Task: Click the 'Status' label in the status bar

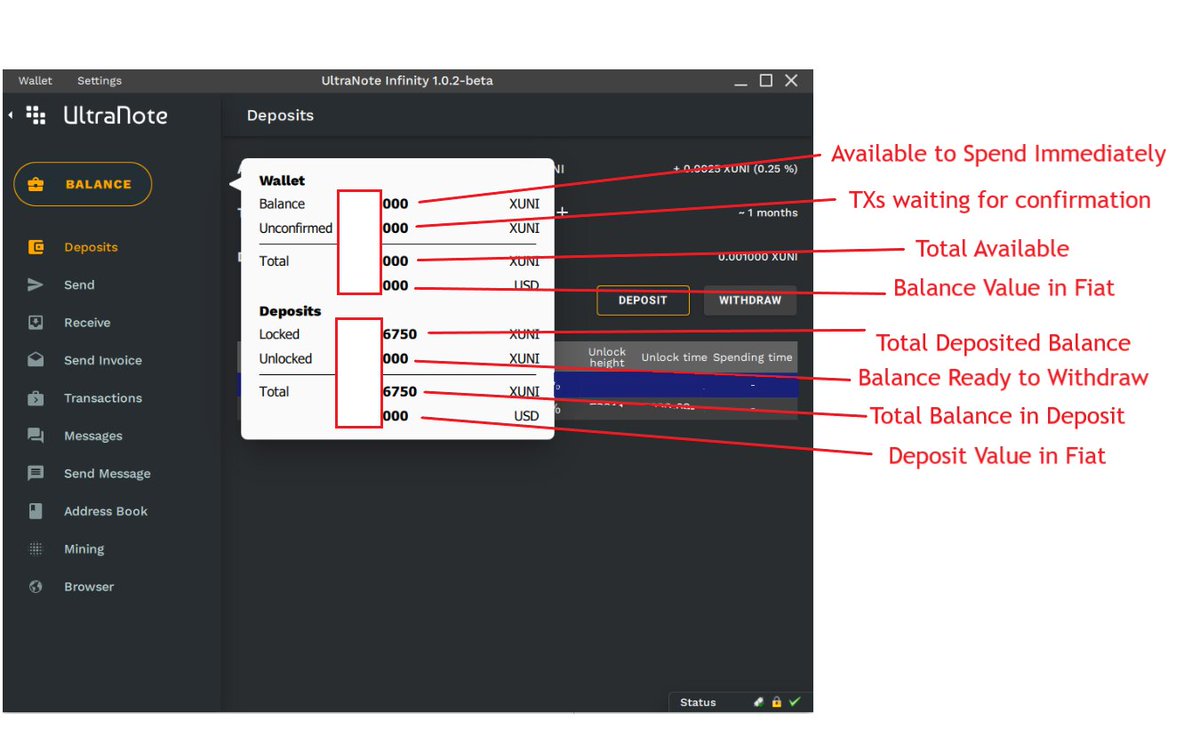Action: pos(698,702)
